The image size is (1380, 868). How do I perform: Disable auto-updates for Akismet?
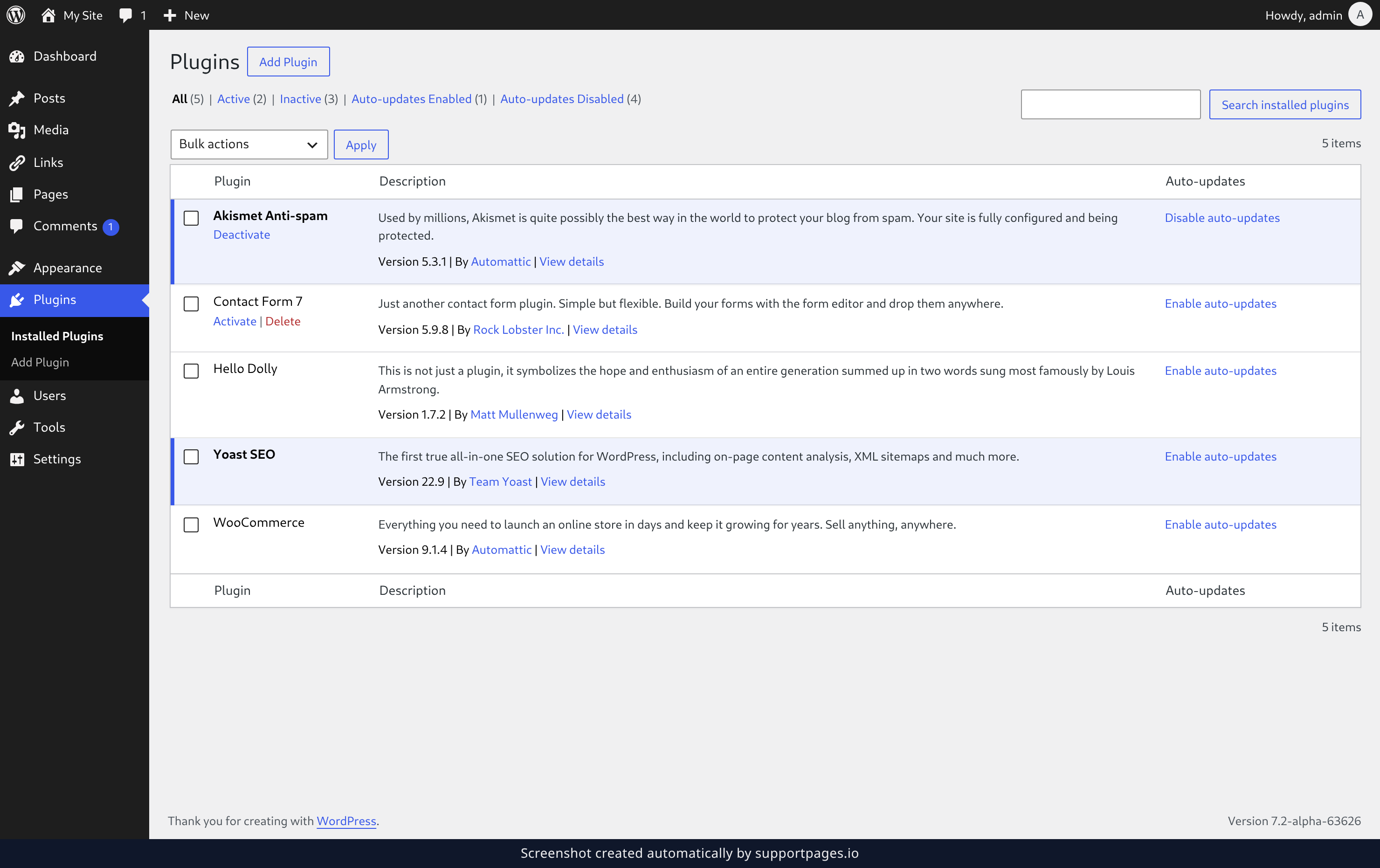coord(1222,218)
